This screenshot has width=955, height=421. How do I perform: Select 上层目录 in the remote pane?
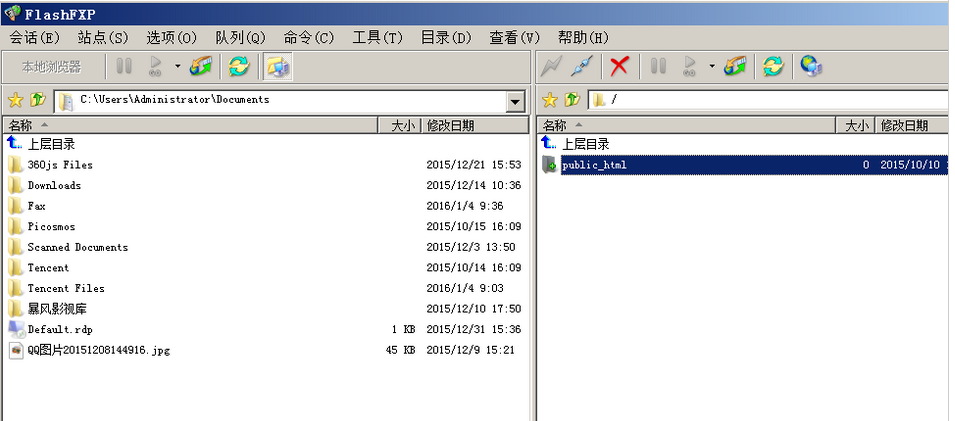[585, 144]
